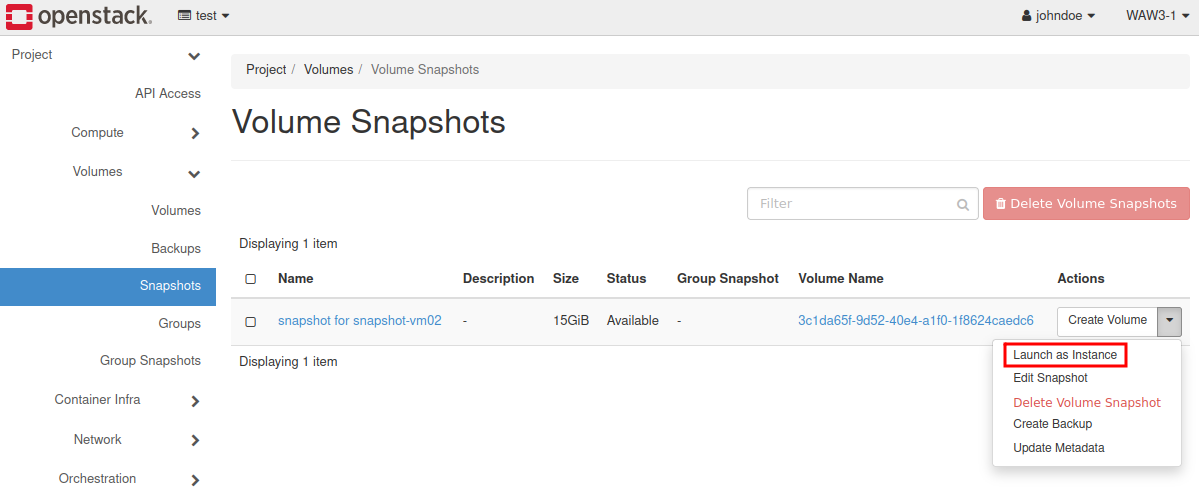Viewport: 1199px width, 497px height.
Task: Click inside the Filter text field
Action: pos(850,204)
